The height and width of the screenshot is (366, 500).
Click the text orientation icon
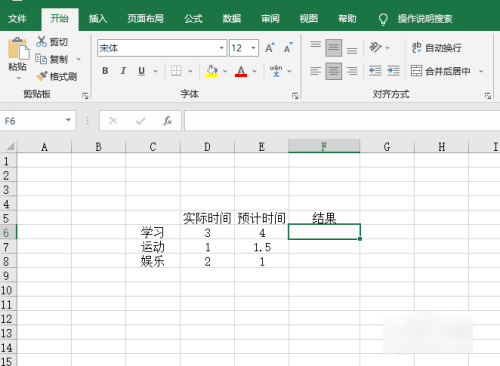tap(375, 48)
